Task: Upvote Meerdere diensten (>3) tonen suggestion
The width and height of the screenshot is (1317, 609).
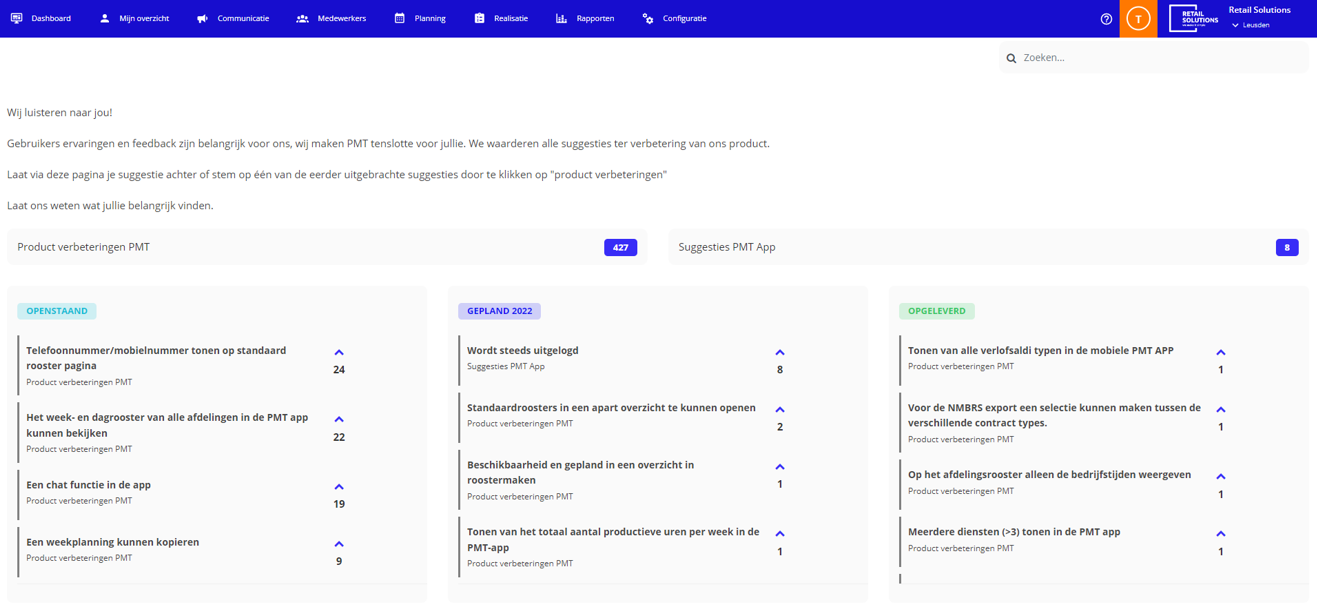Action: (1221, 534)
